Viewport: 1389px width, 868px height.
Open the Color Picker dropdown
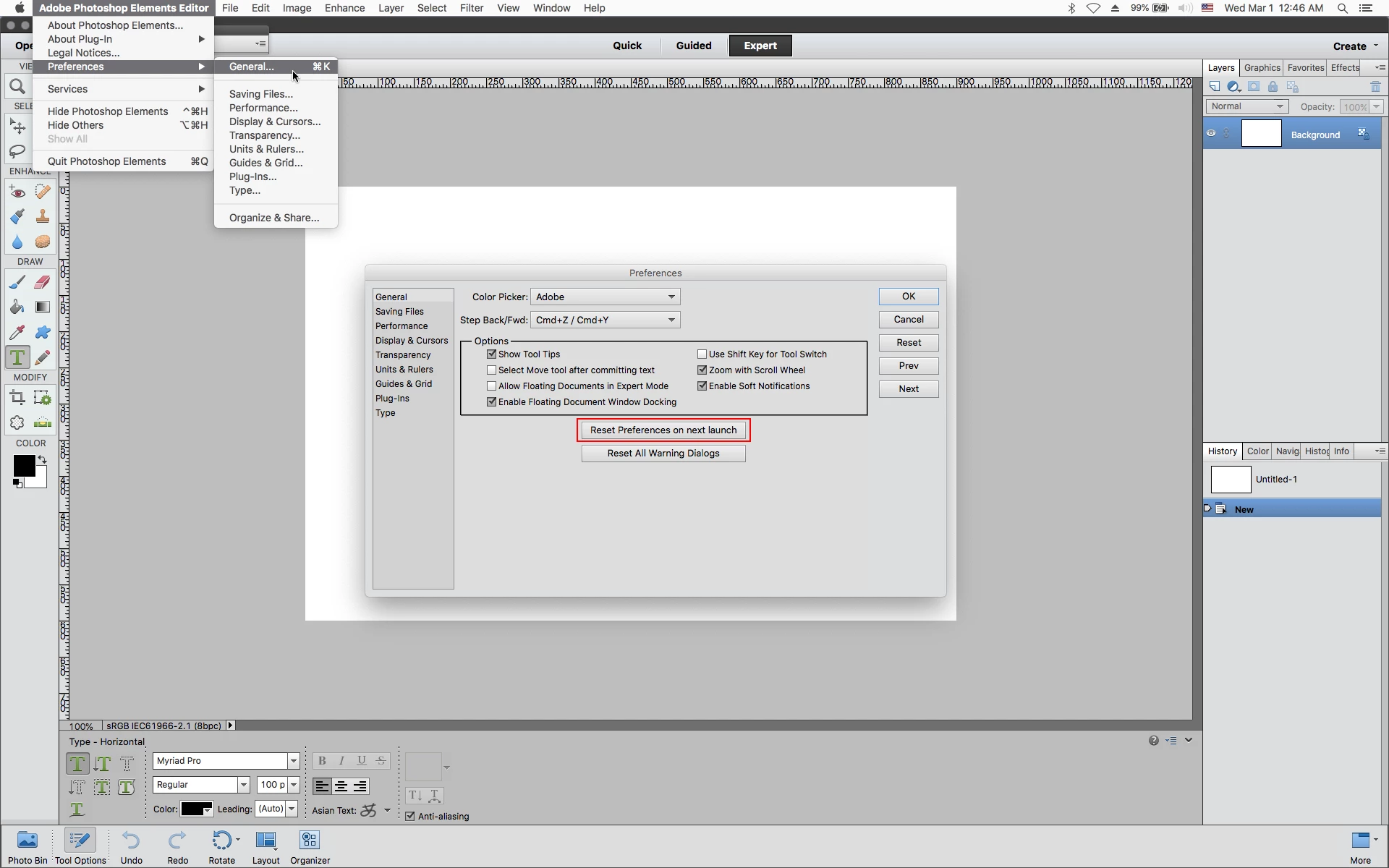[605, 297]
